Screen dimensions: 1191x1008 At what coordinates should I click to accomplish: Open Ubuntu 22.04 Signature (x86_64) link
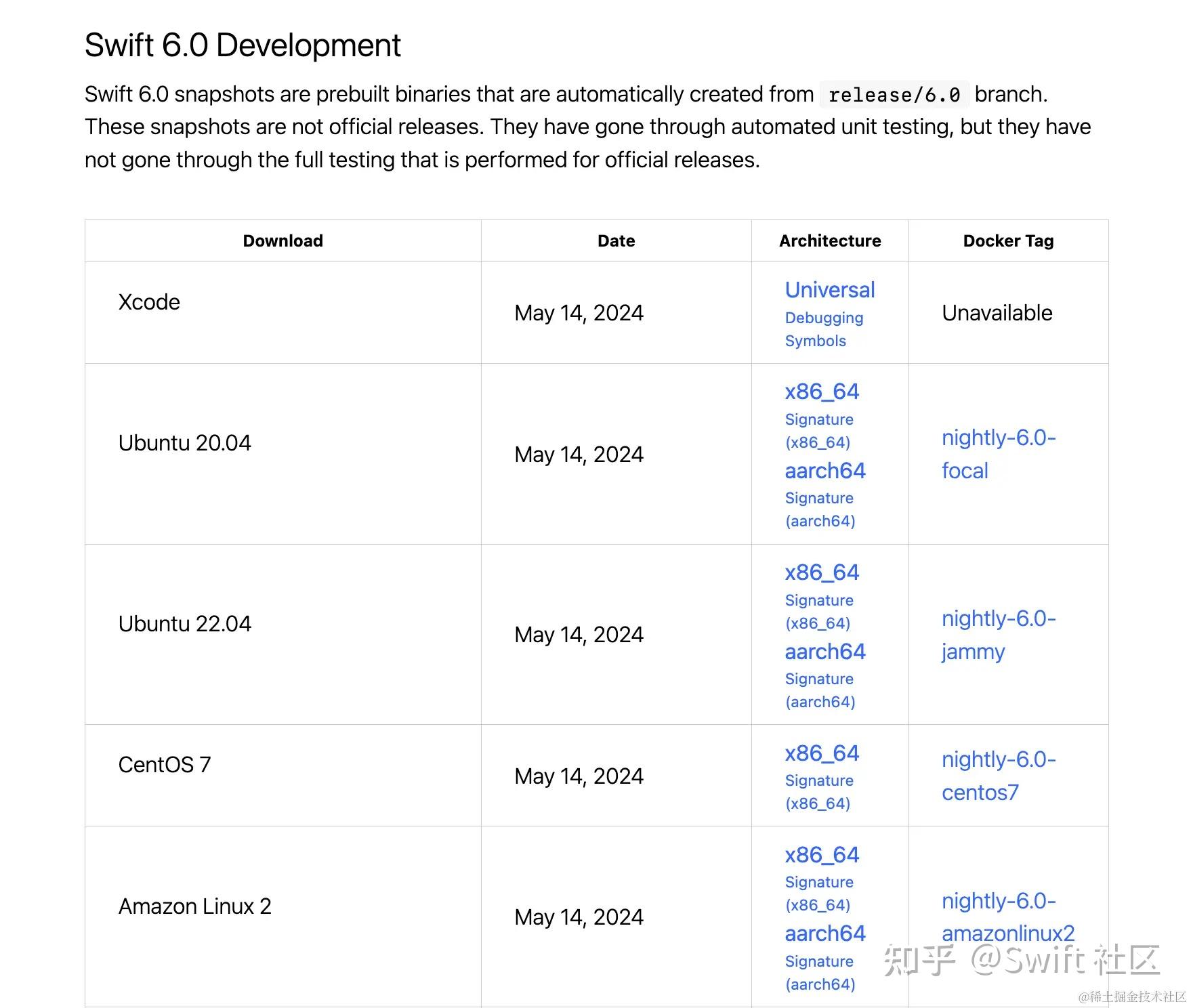click(819, 612)
